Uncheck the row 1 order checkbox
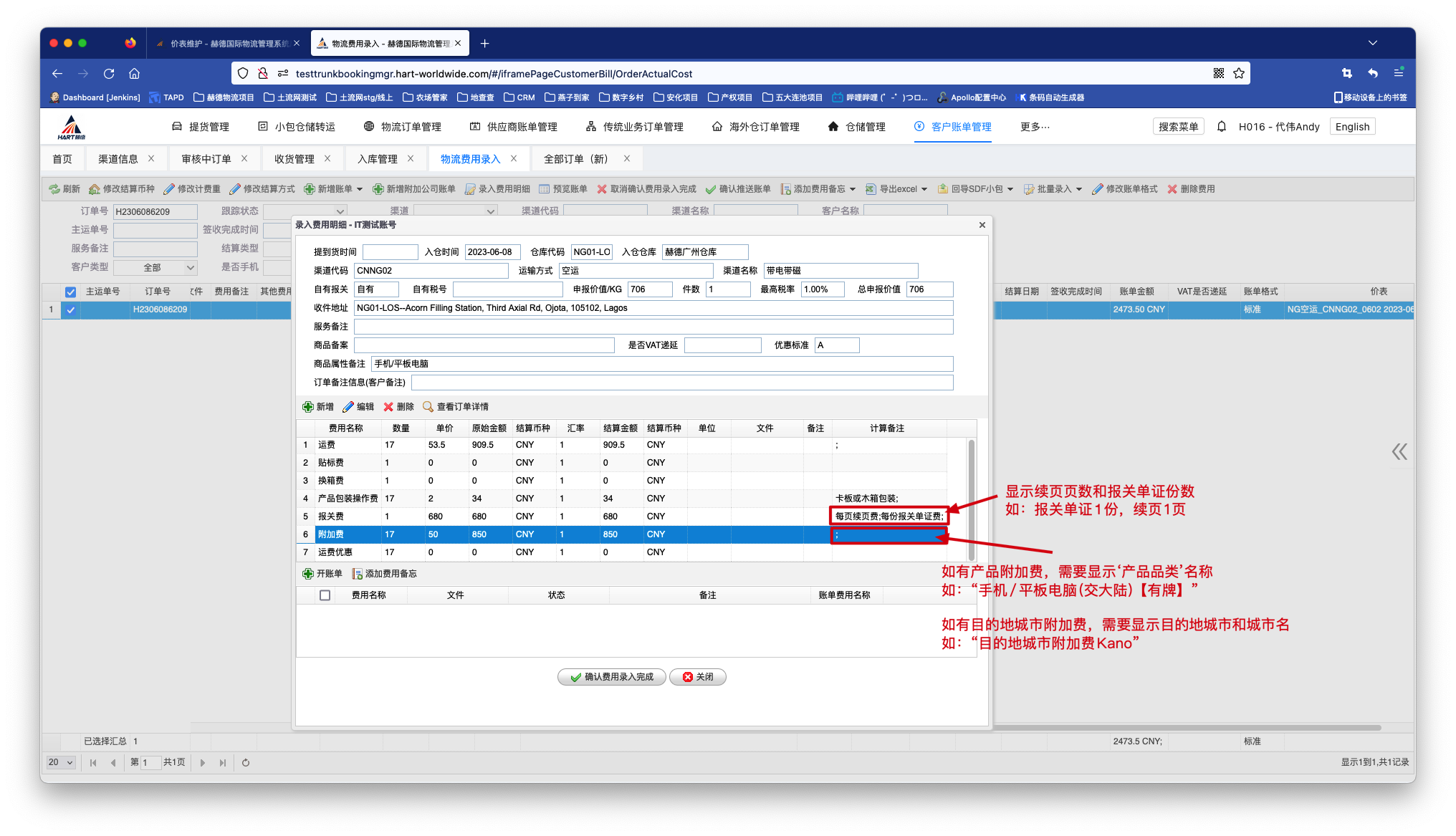 pyautogui.click(x=70, y=310)
